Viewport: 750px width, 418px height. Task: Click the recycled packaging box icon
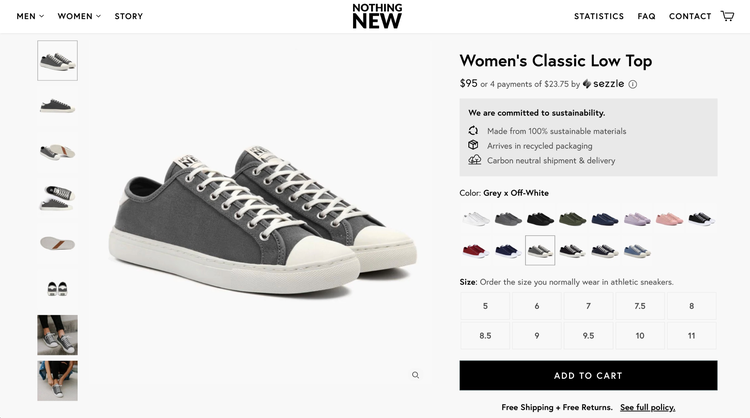pos(474,146)
